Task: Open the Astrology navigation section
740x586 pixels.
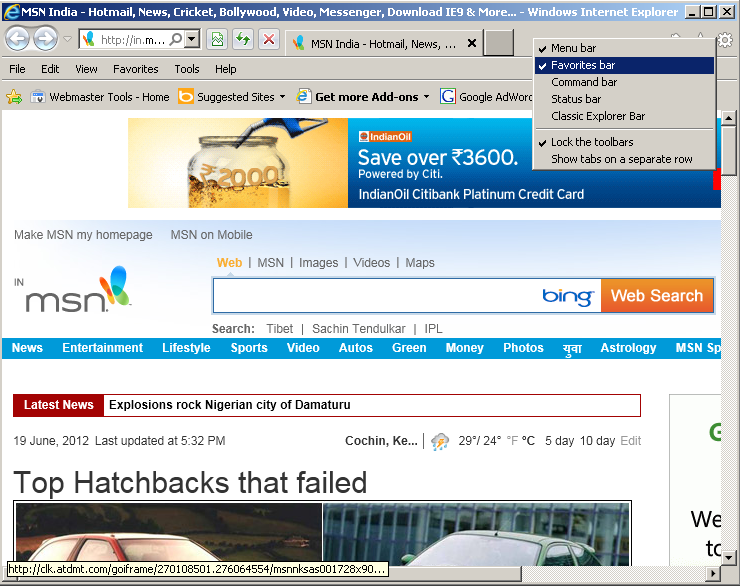Action: point(628,348)
